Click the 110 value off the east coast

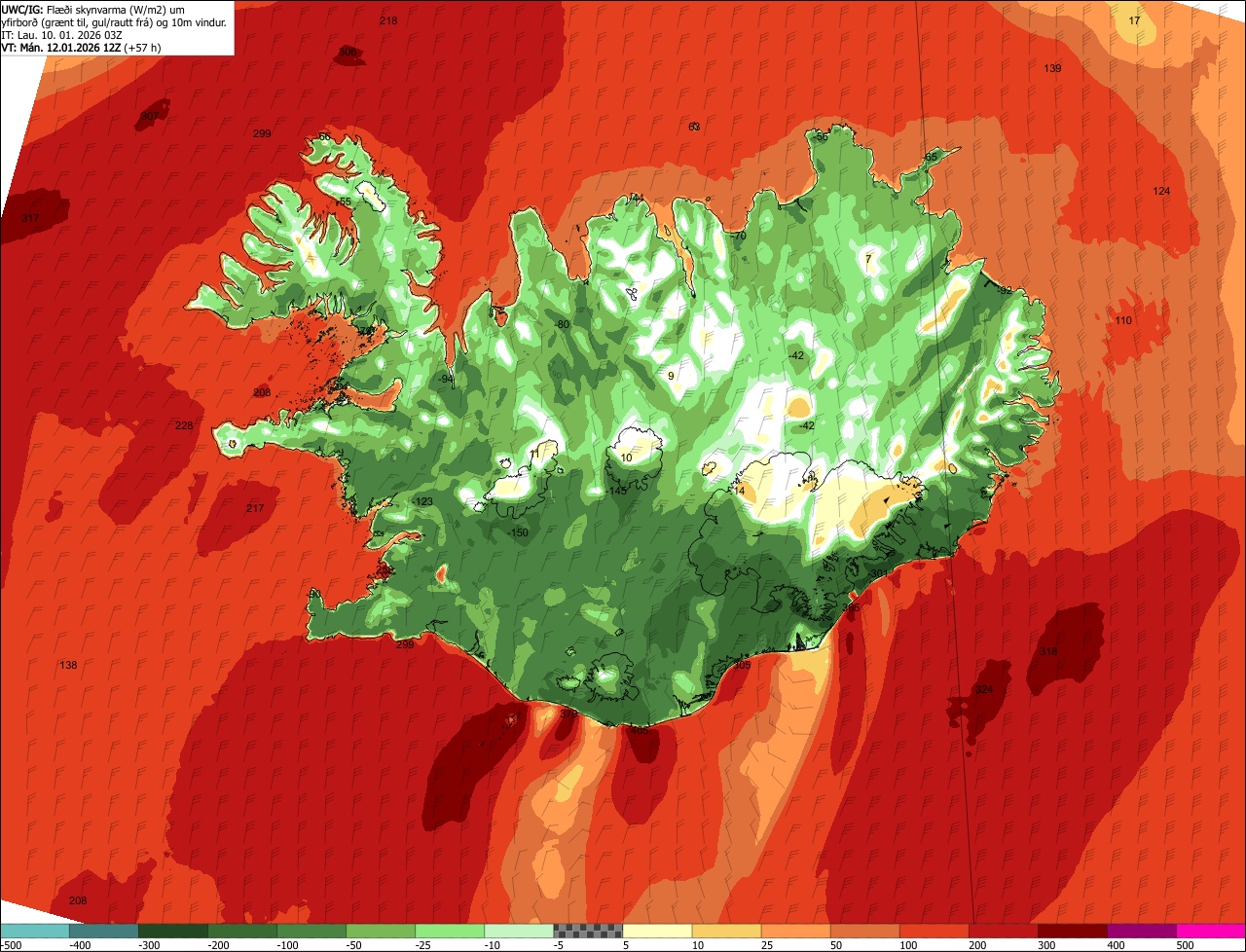1123,320
